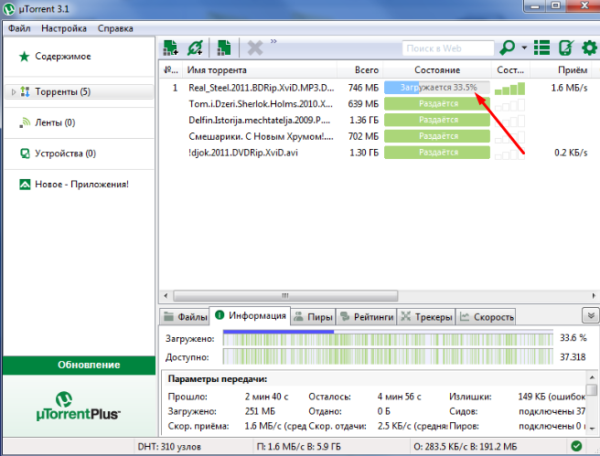
Task: Click detail pane scroll down arrow
Action: click(x=592, y=429)
